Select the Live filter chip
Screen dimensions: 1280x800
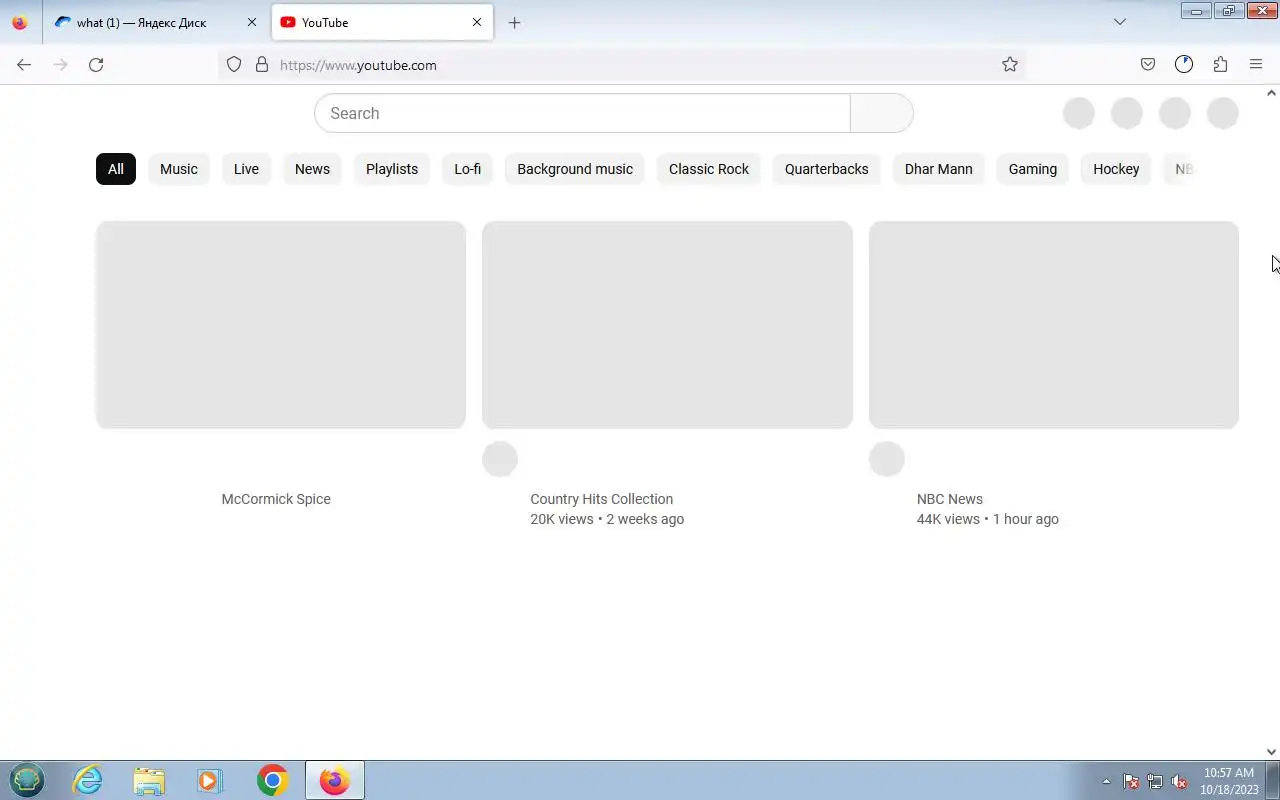(246, 169)
